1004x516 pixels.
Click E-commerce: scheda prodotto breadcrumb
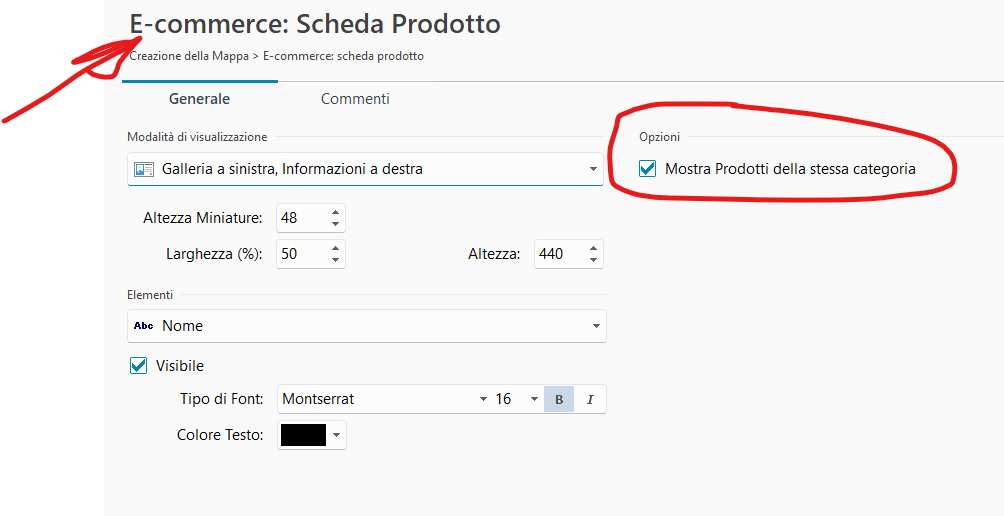tap(343, 56)
